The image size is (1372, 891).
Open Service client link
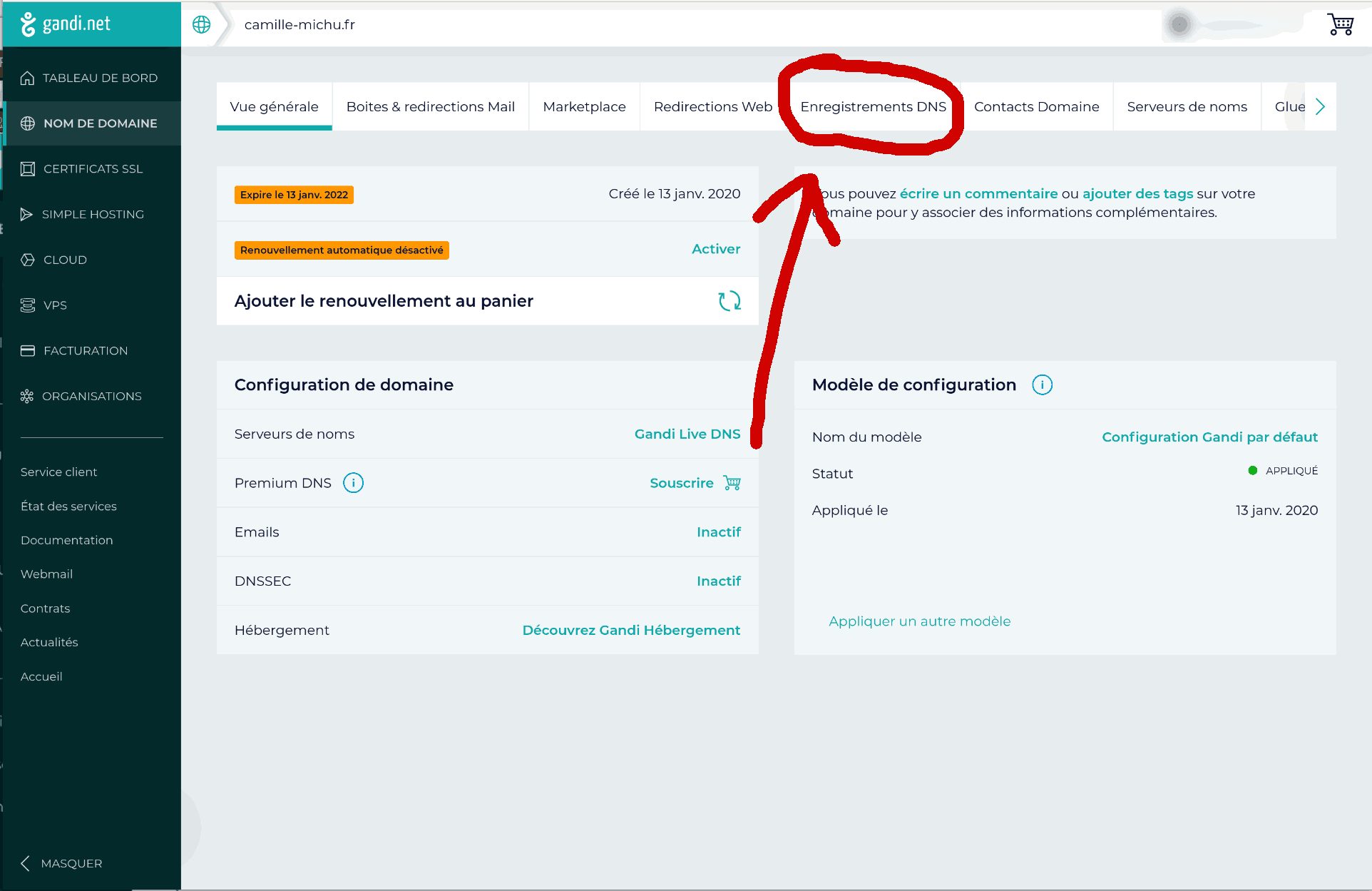tap(58, 472)
